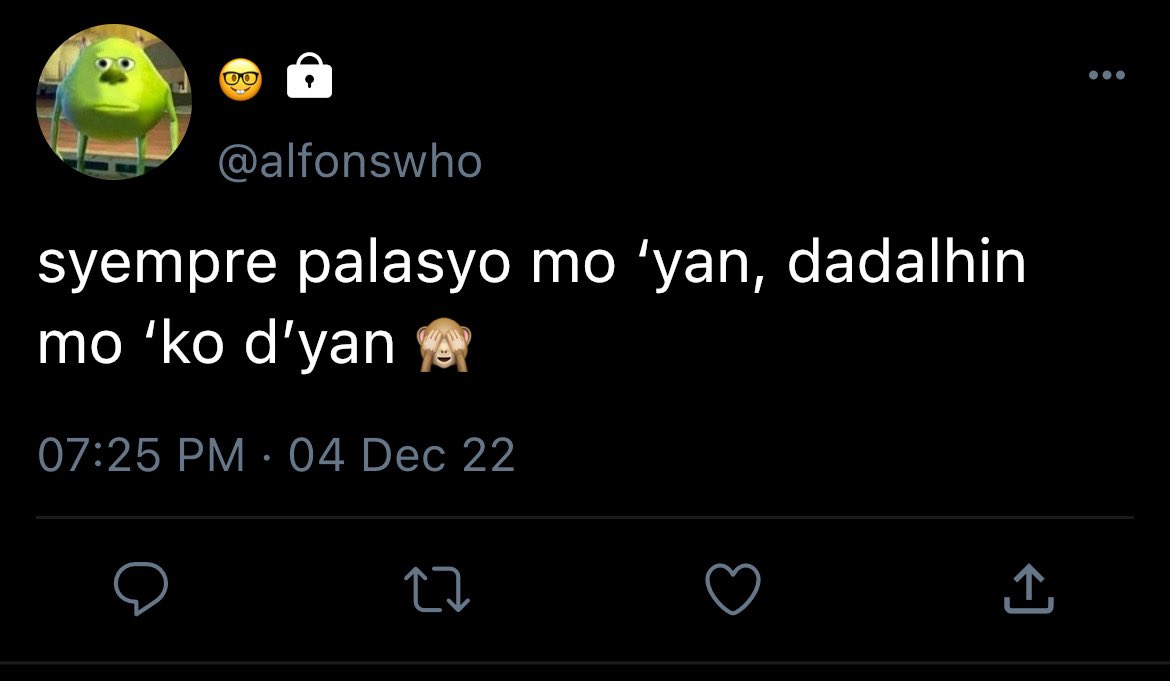Click the 04 Dec 22 date
The height and width of the screenshot is (681, 1170).
(x=402, y=455)
